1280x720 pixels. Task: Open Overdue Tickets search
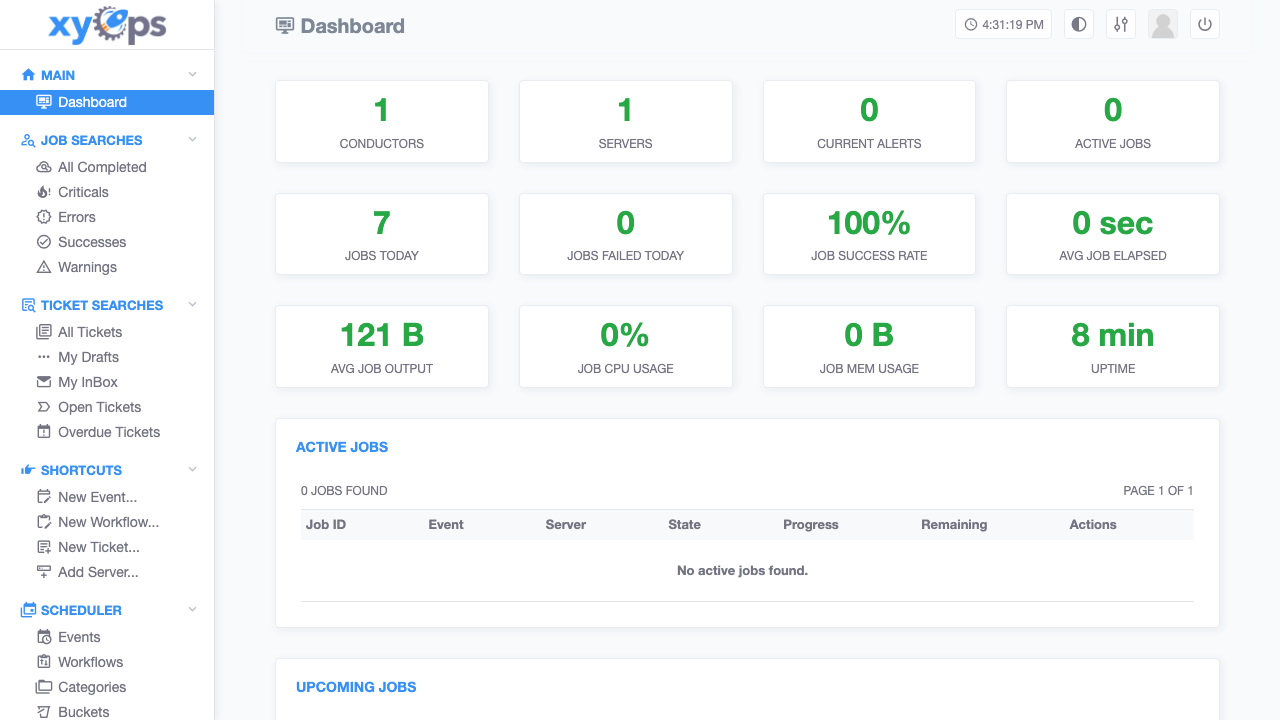(107, 432)
